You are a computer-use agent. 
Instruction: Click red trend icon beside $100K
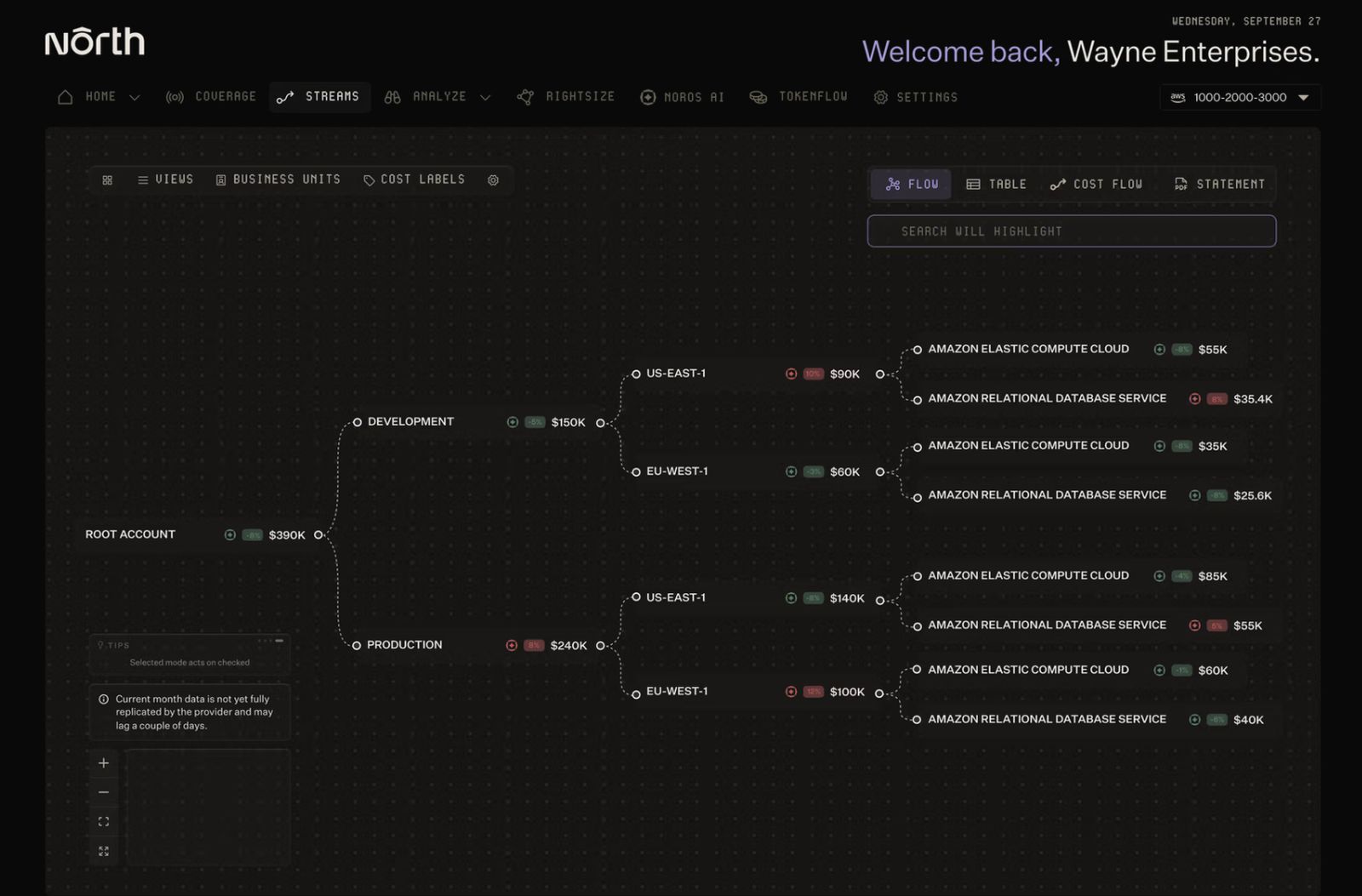pyautogui.click(x=791, y=692)
